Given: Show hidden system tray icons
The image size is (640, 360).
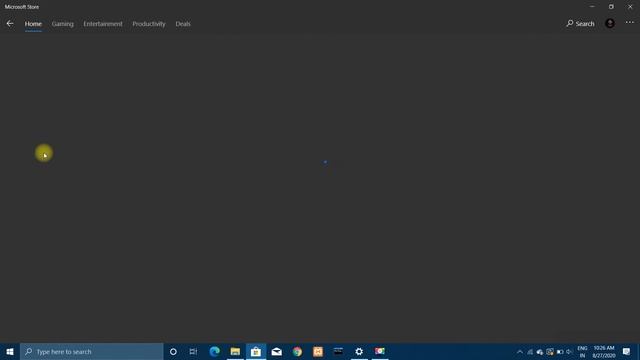Looking at the screenshot, I should click(x=520, y=352).
